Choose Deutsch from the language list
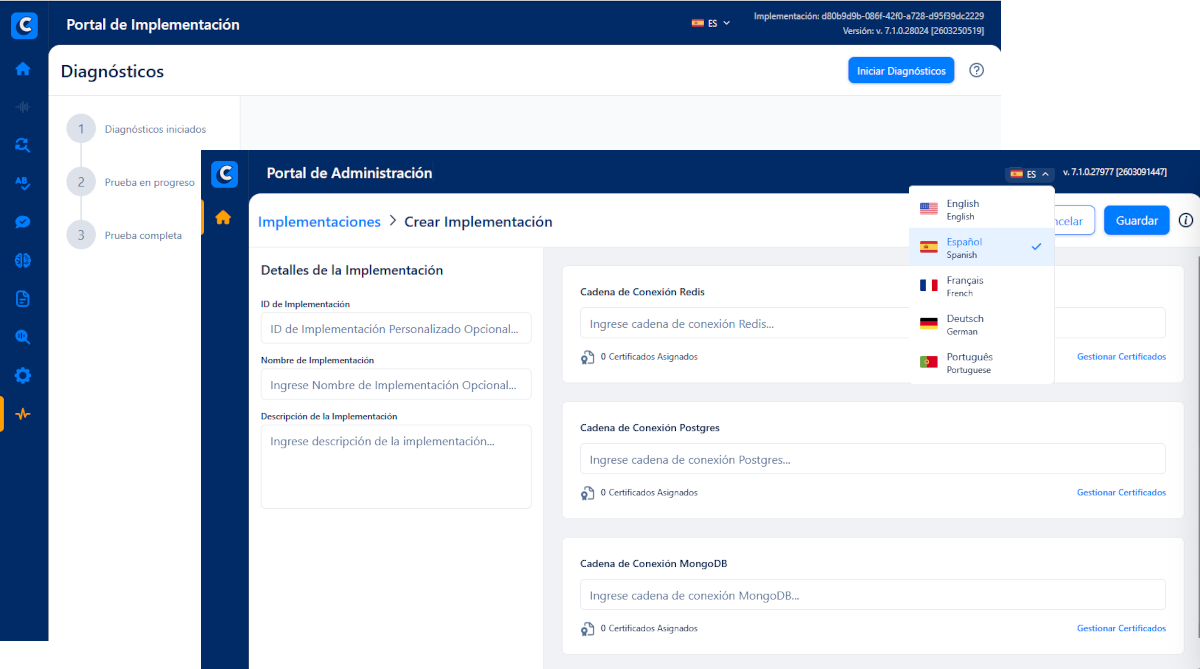This screenshot has height=669, width=1200. [x=965, y=322]
